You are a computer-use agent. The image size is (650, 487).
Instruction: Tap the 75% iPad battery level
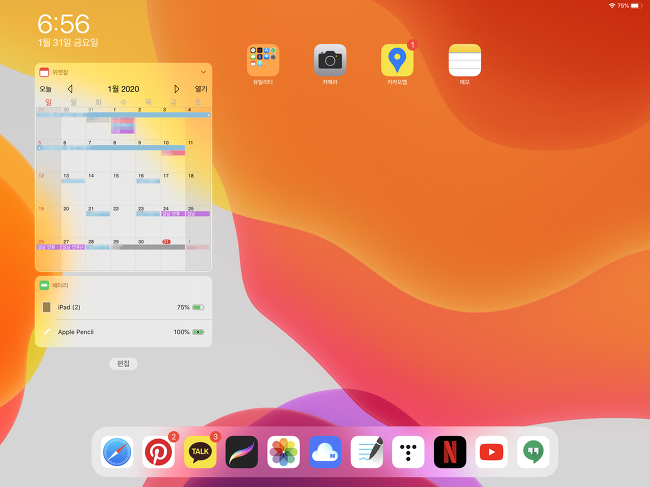point(183,307)
